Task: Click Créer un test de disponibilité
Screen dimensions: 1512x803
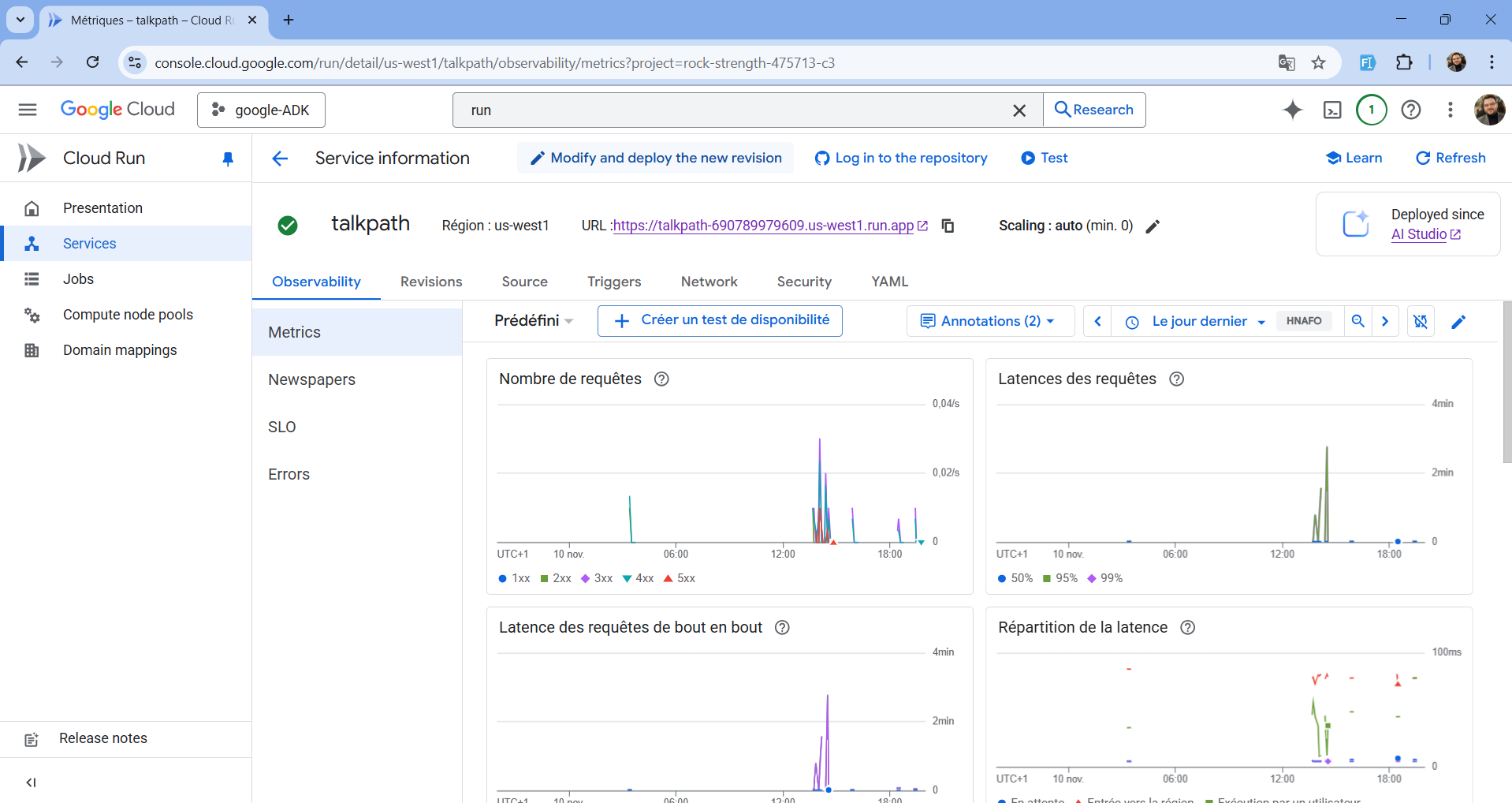Action: pyautogui.click(x=720, y=320)
